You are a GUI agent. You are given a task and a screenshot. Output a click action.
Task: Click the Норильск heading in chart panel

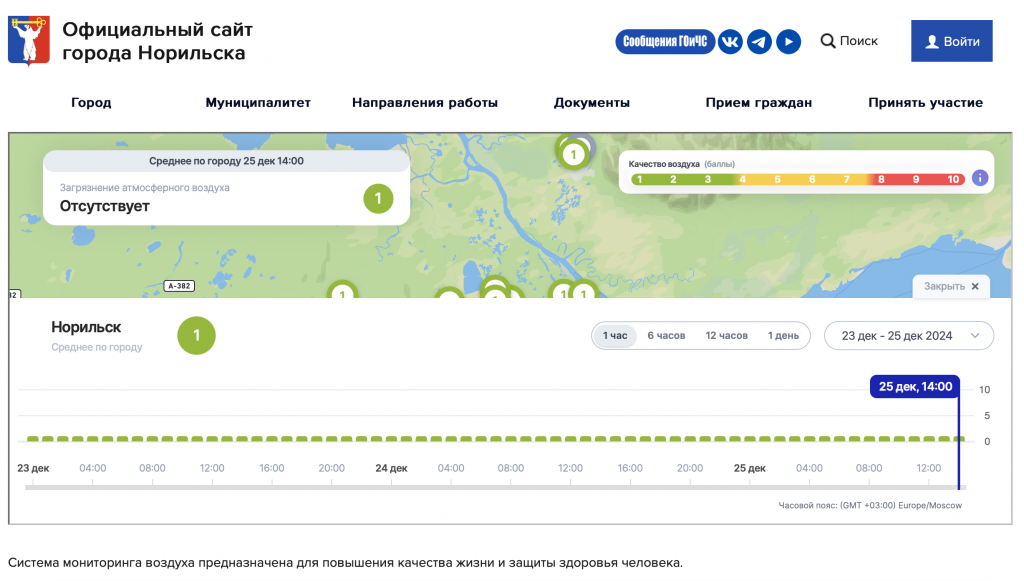pyautogui.click(x=86, y=327)
